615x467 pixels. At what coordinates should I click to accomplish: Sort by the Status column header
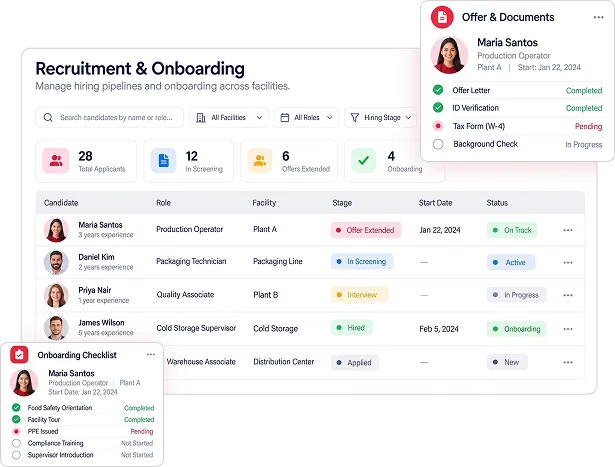click(497, 203)
